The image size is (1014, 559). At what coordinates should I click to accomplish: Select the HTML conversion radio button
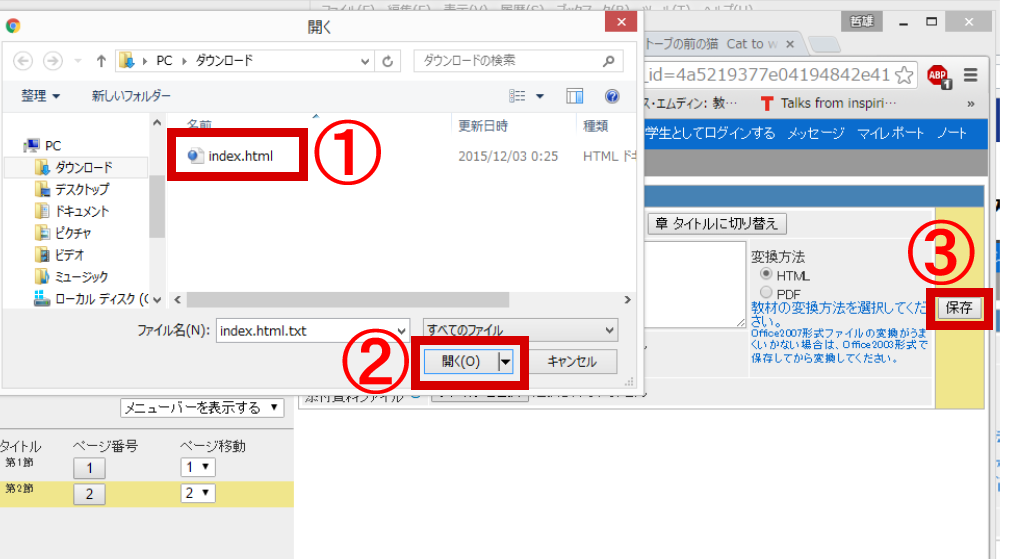766,274
